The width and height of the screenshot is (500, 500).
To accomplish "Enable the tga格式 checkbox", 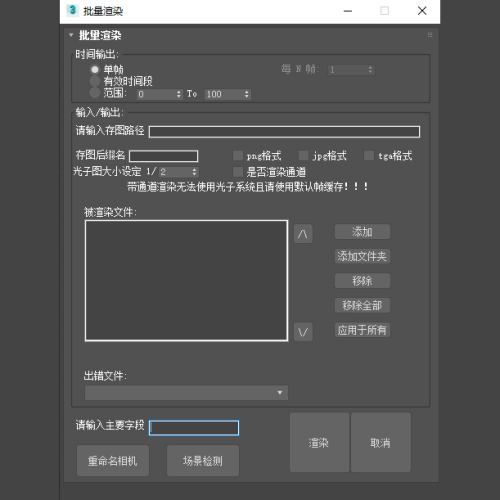I will coord(369,155).
